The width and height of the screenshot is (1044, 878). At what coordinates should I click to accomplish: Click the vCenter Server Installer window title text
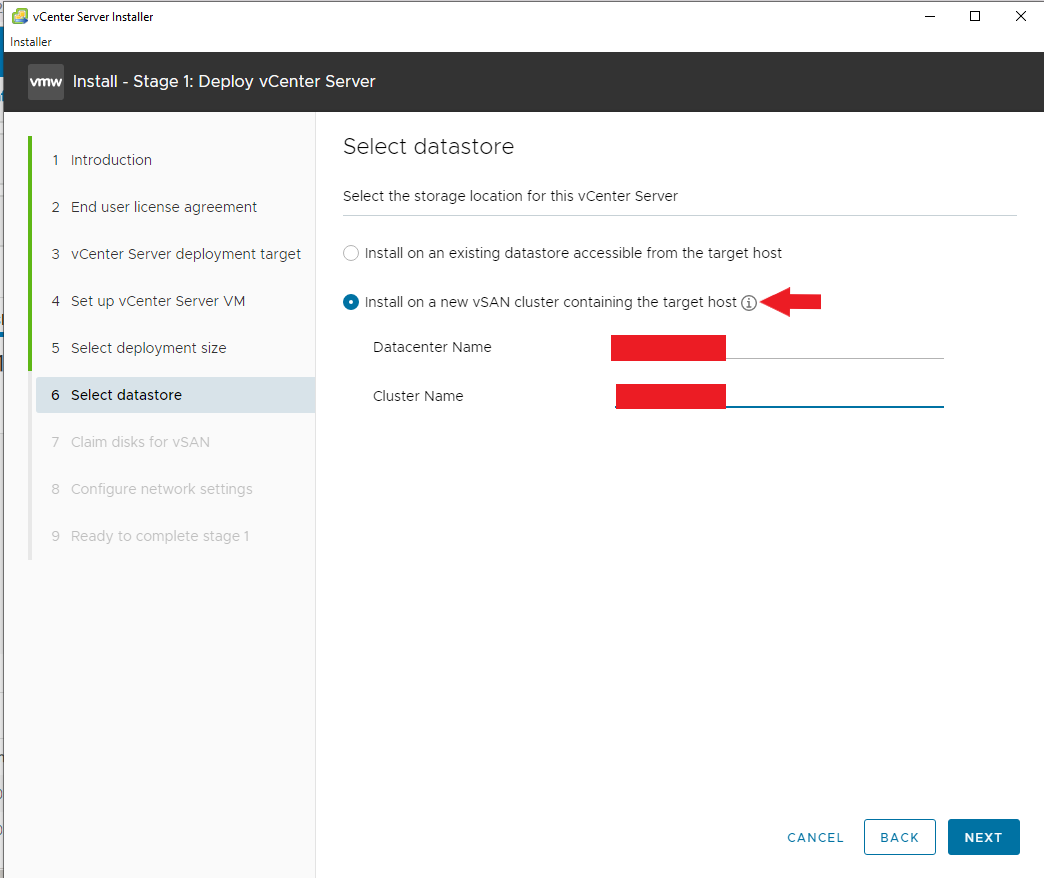[93, 17]
